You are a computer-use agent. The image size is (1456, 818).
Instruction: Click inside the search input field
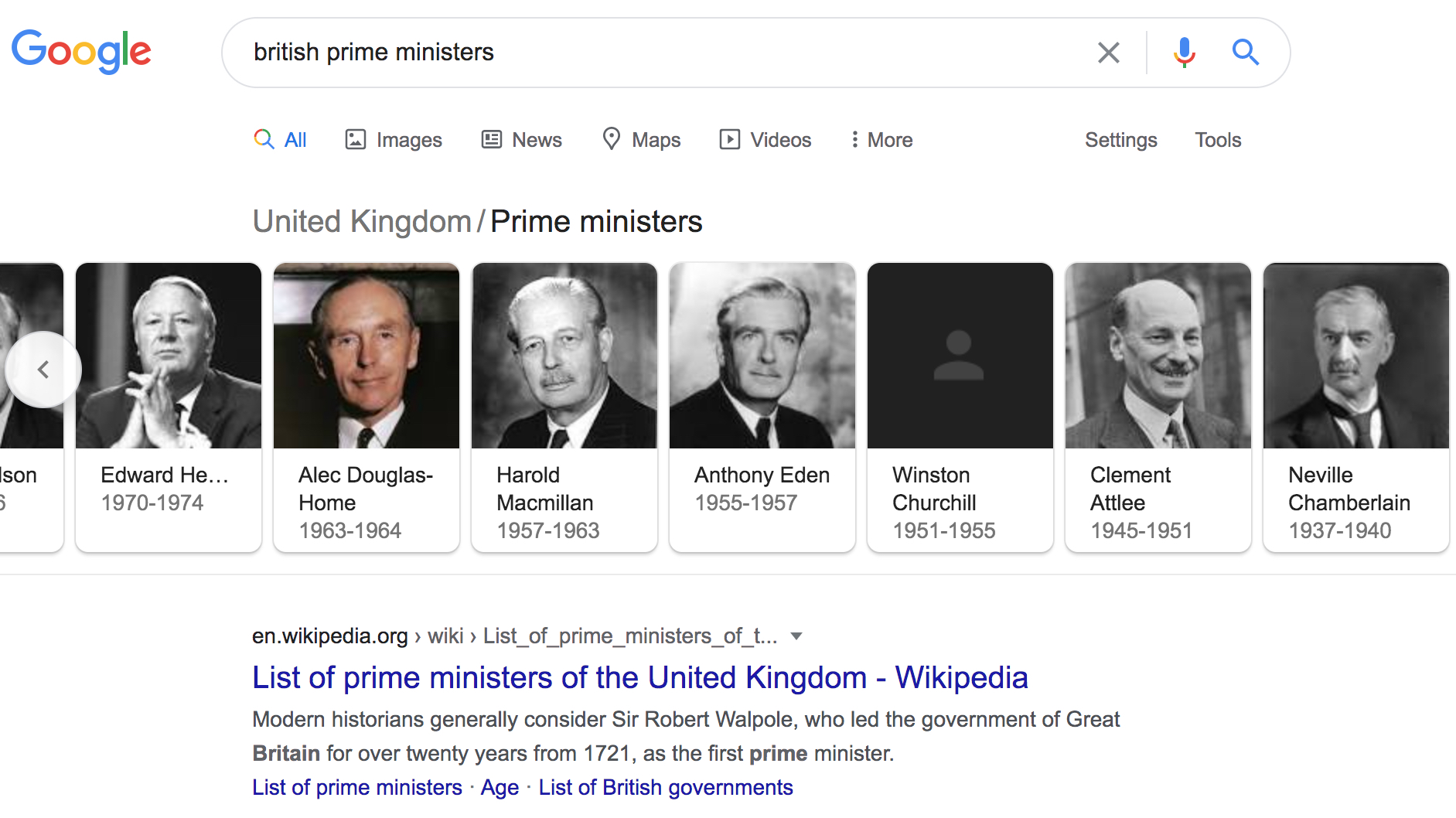[657, 53]
